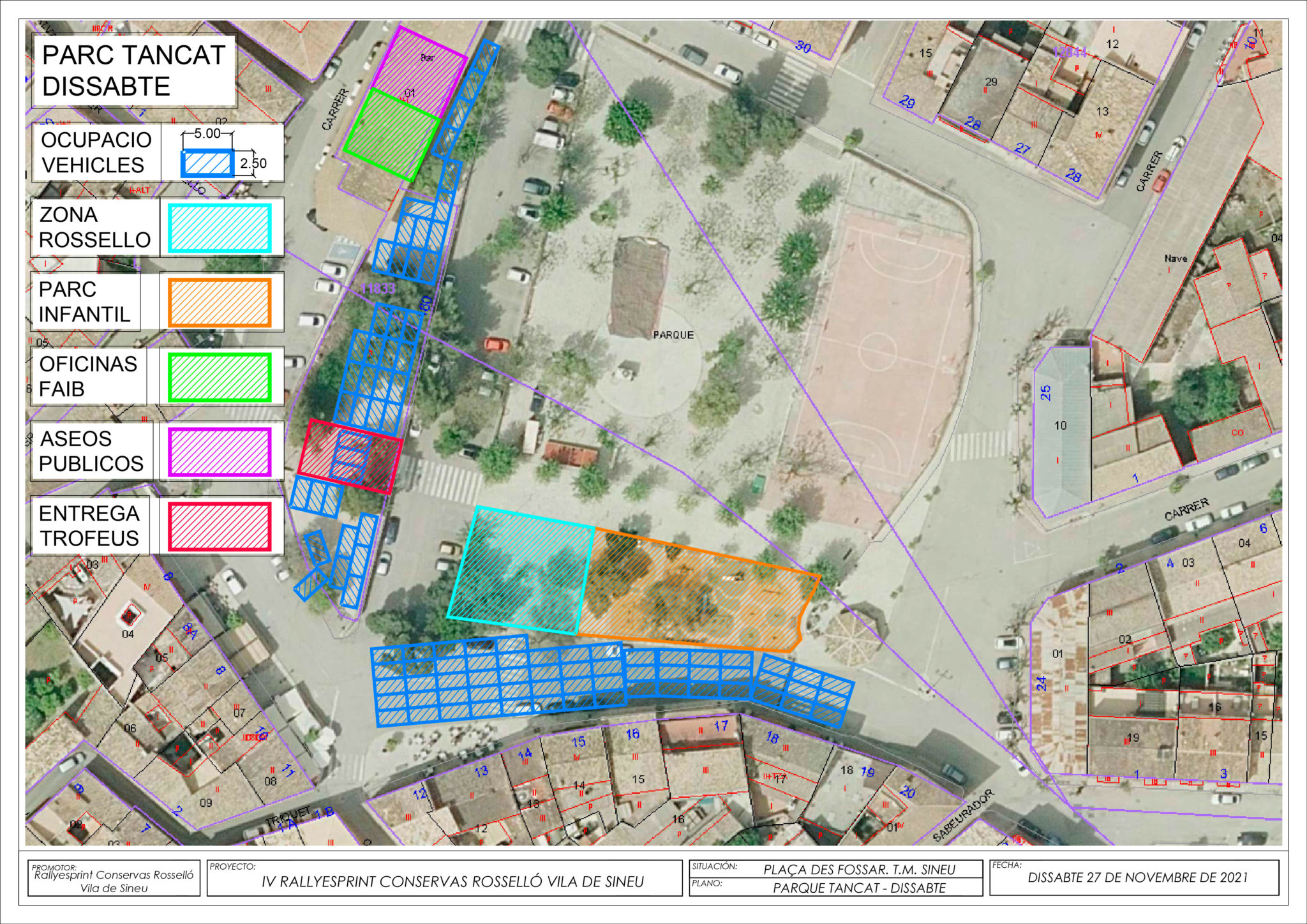Click the blue vehicle occupation legend symbol
This screenshot has height=924, width=1307.
[x=208, y=163]
